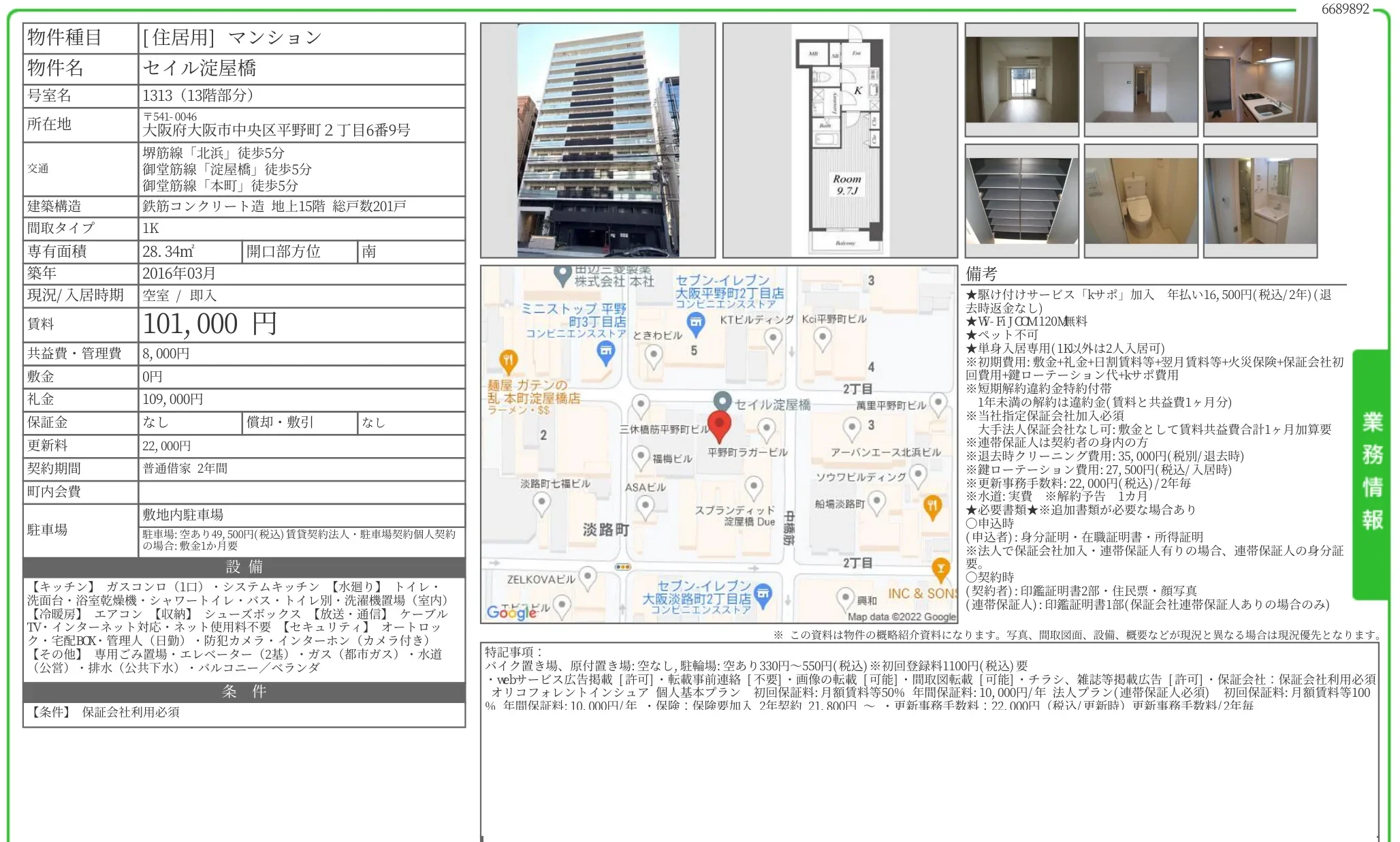Click the Map data ©2022 Google attribution

(x=901, y=617)
